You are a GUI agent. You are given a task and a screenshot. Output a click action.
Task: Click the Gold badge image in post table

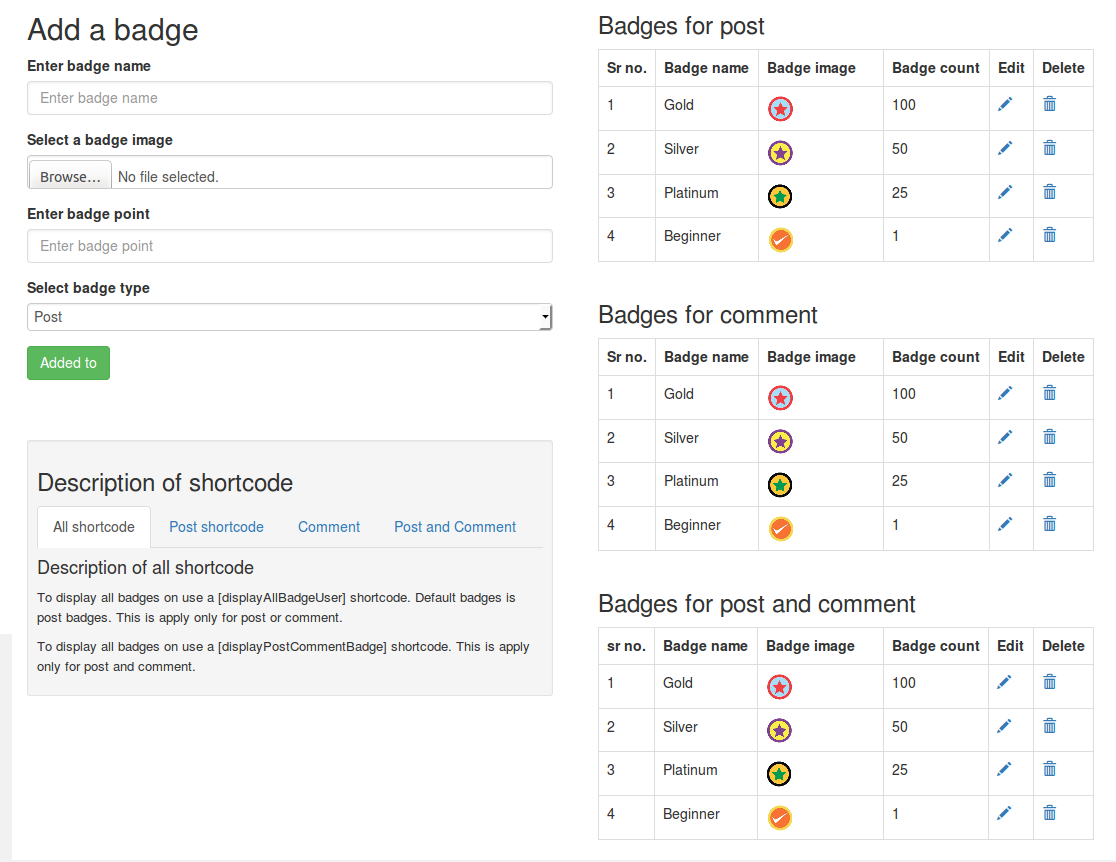780,109
